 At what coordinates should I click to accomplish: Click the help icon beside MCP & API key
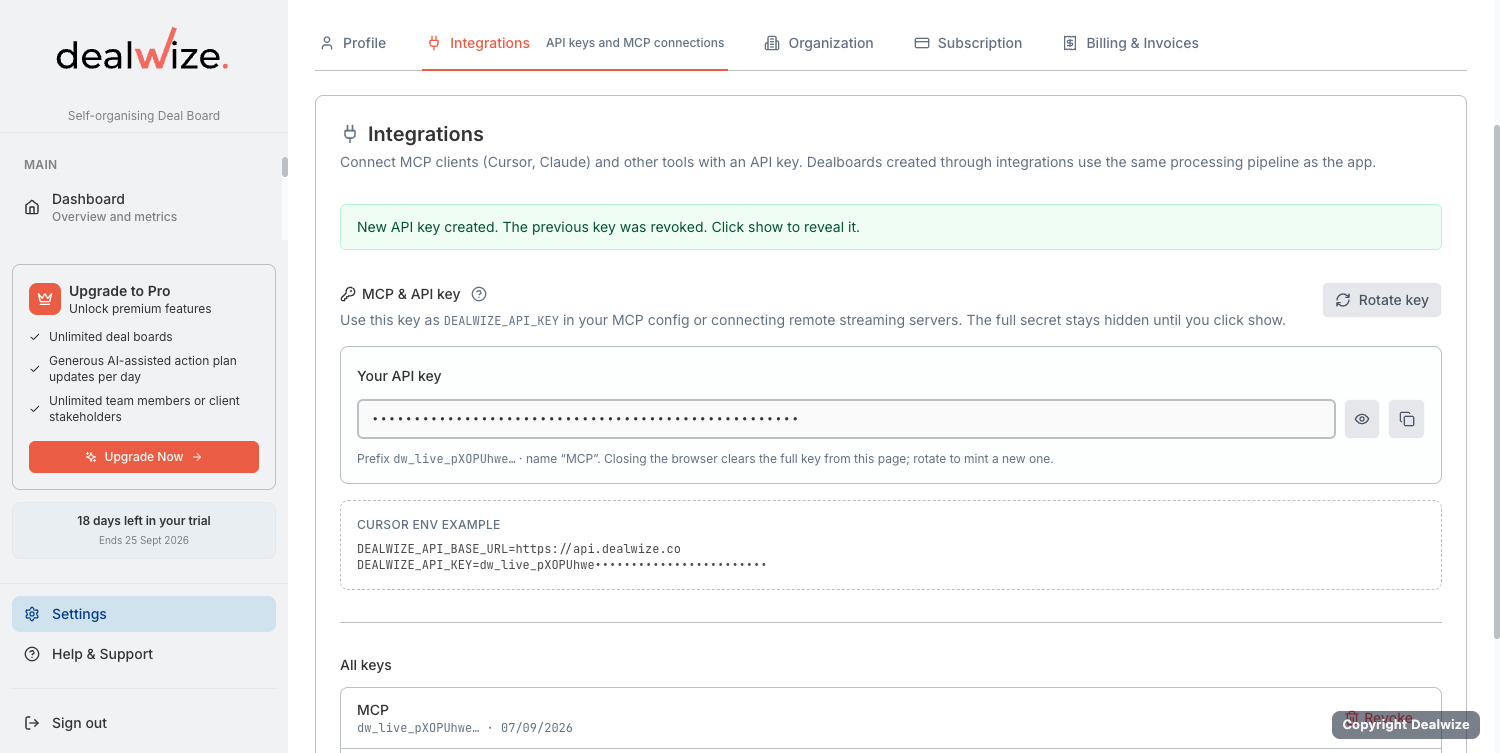coord(479,294)
